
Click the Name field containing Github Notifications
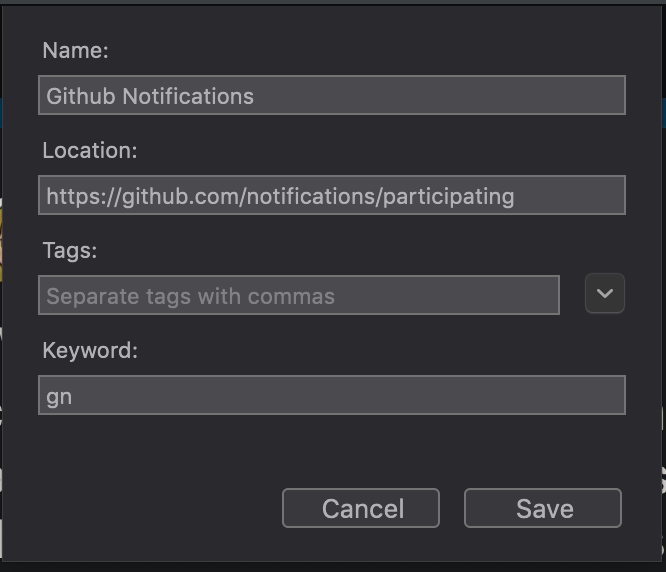click(x=332, y=95)
